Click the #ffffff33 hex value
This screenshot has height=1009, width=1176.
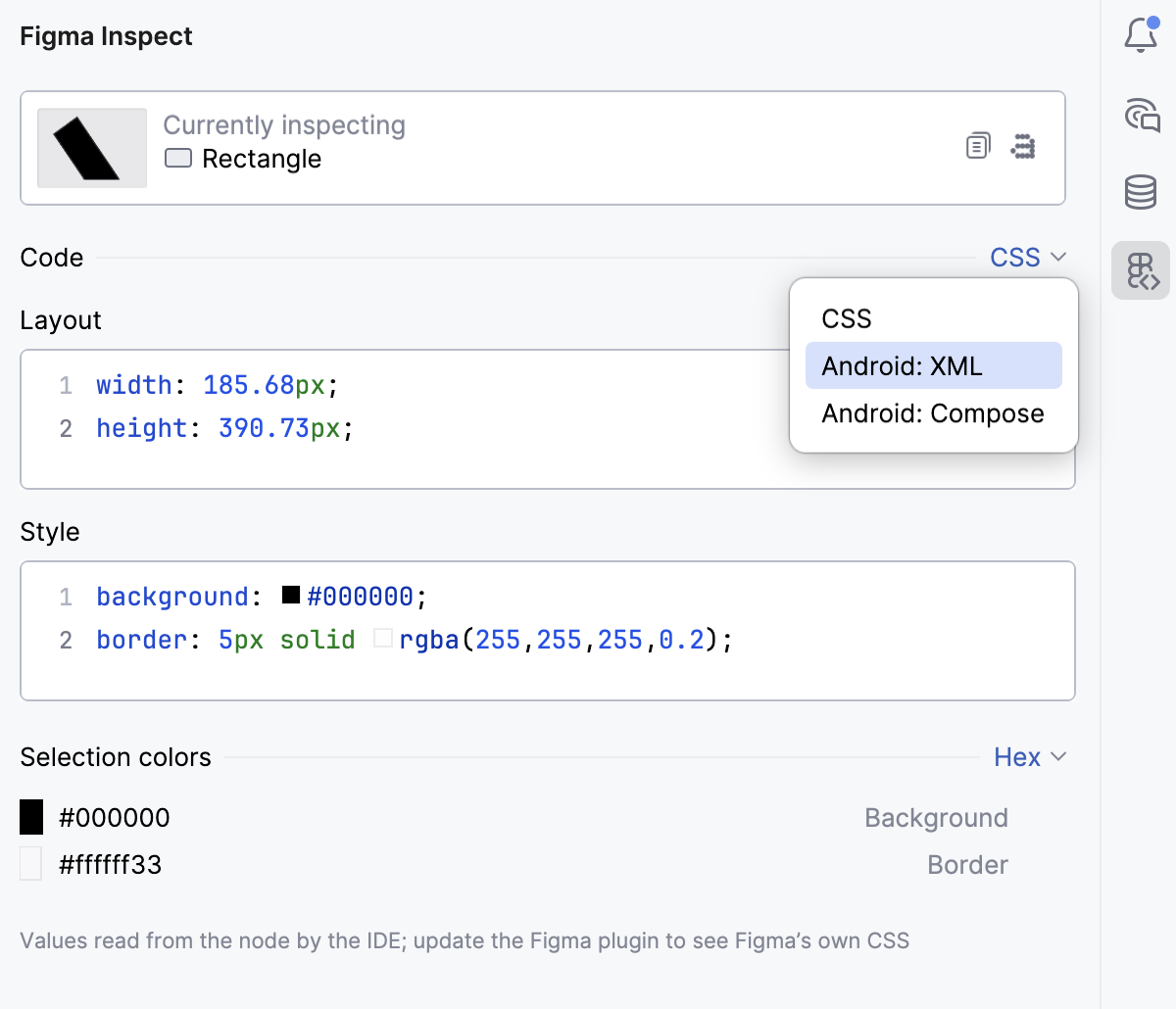pos(111,865)
